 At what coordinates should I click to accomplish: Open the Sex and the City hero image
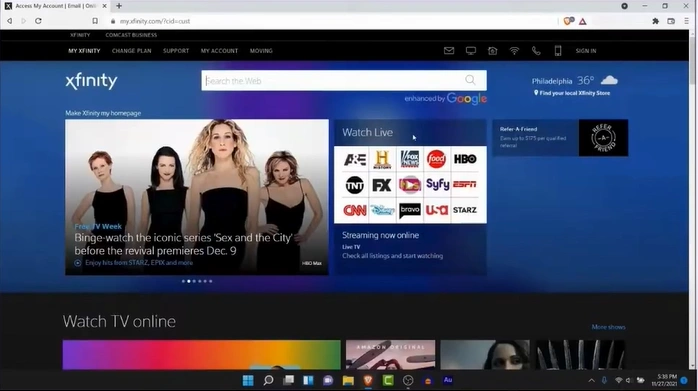197,197
